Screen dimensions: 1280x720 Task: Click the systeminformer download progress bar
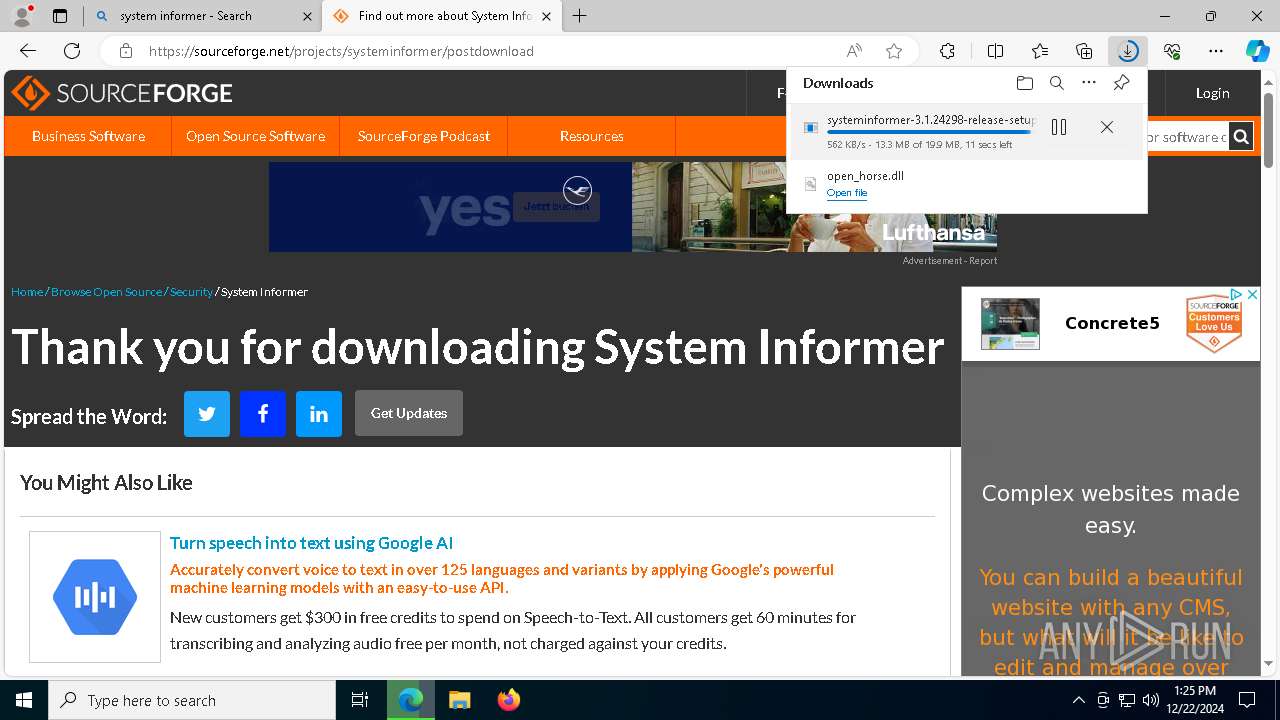[929, 132]
